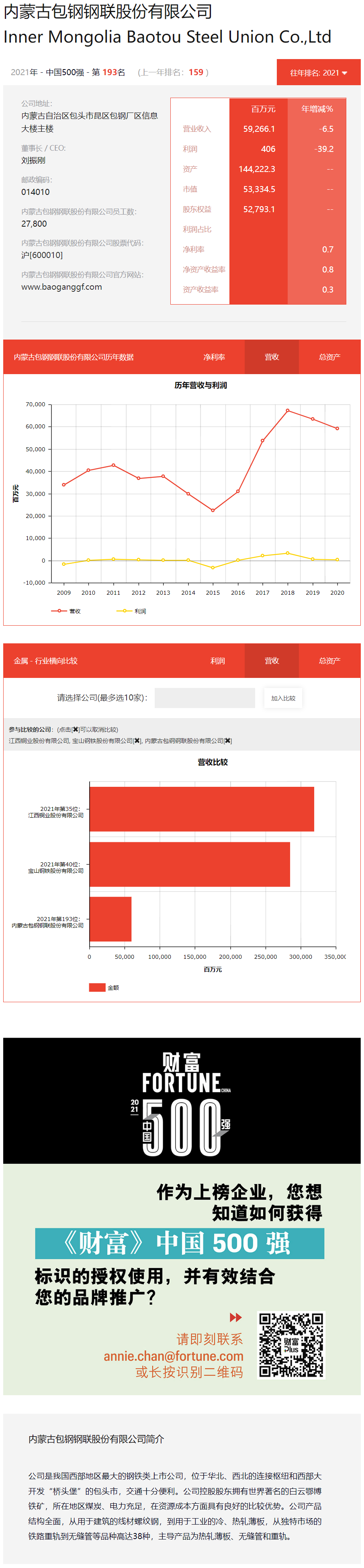Click the 财富Plus QR code
Screen dimensions: 364x1568
pos(291,1345)
